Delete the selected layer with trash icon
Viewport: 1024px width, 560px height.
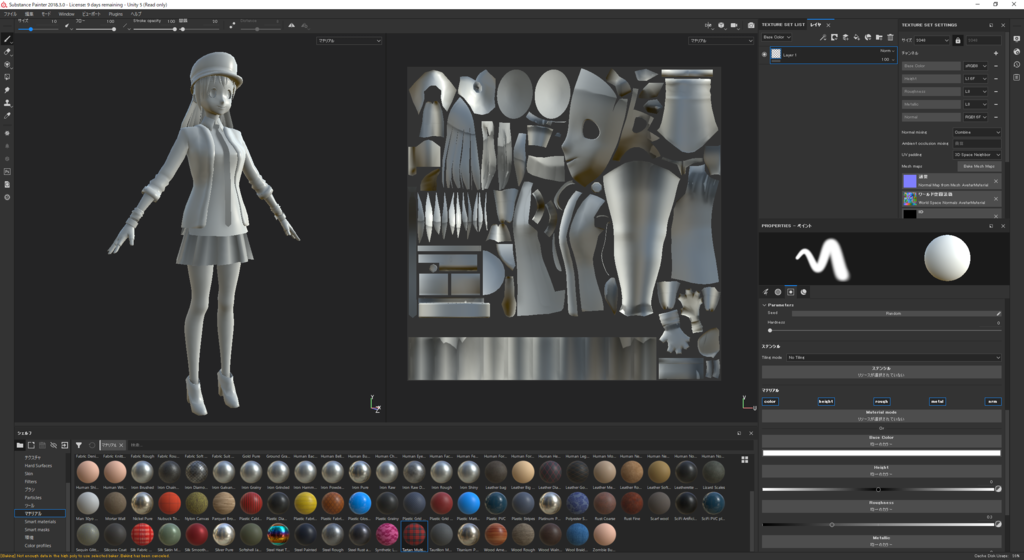890,37
